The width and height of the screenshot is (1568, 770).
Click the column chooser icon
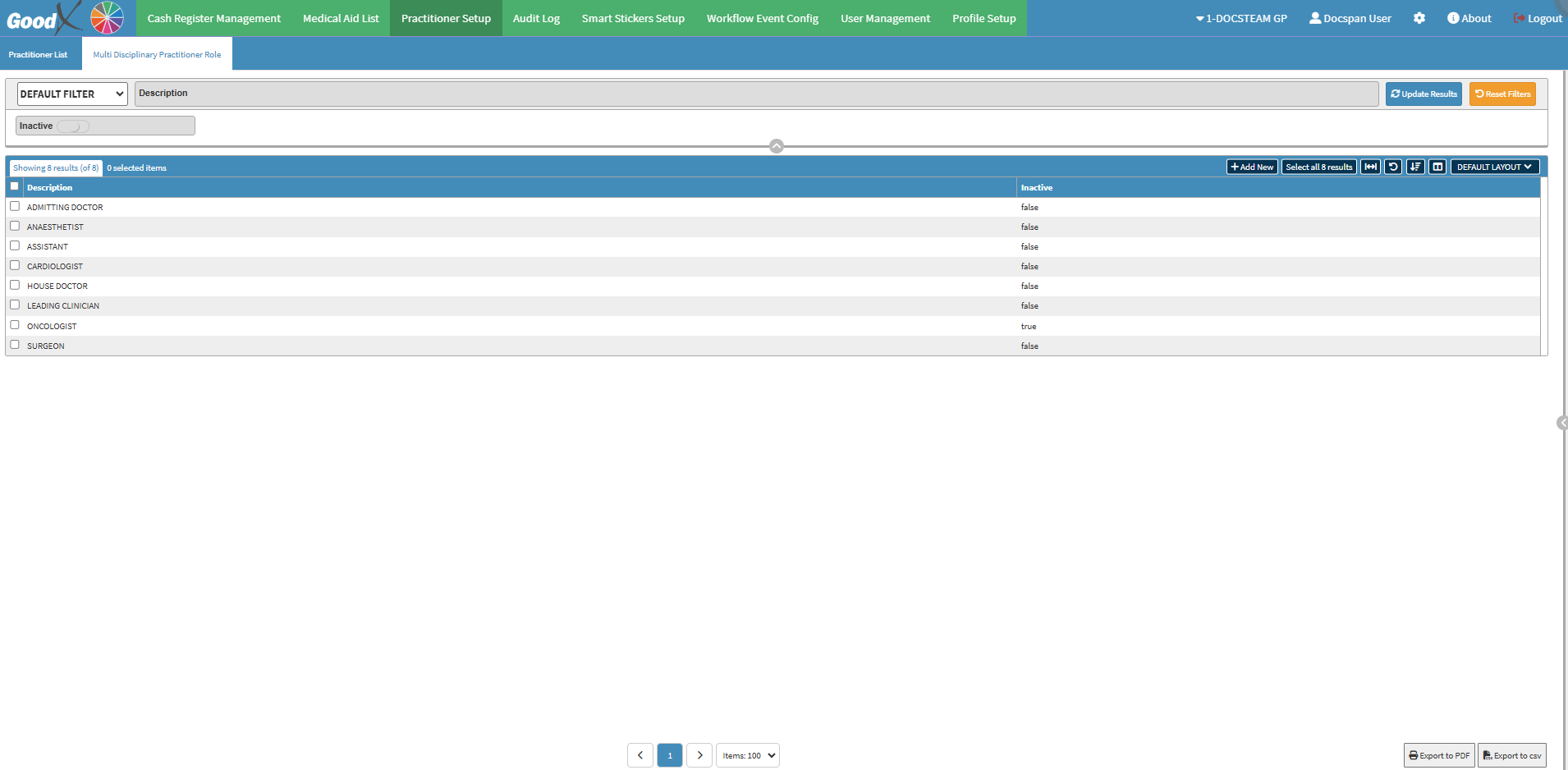click(x=1437, y=167)
